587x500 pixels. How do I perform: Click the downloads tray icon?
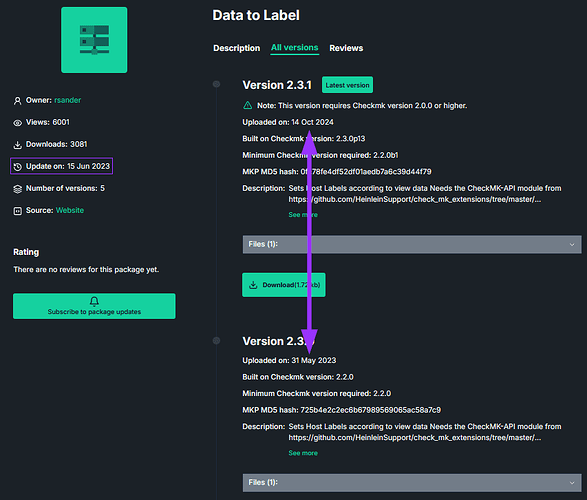[18, 145]
